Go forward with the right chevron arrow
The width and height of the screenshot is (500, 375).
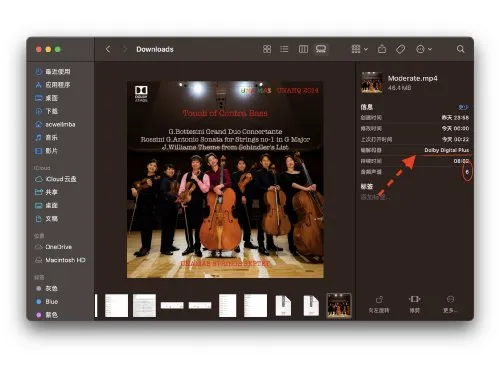tap(125, 49)
